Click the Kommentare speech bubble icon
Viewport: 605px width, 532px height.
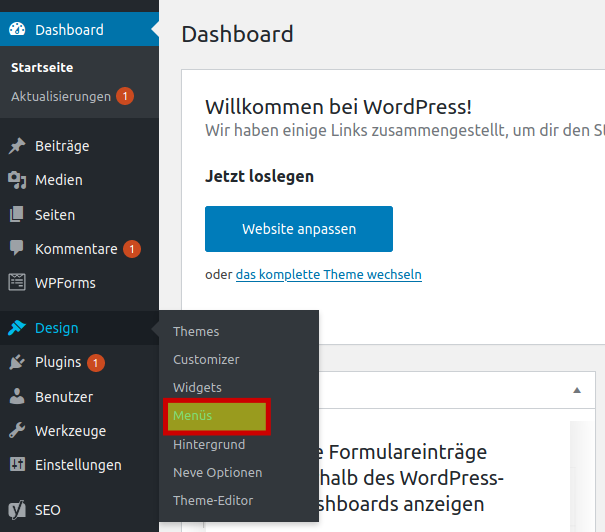point(17,248)
